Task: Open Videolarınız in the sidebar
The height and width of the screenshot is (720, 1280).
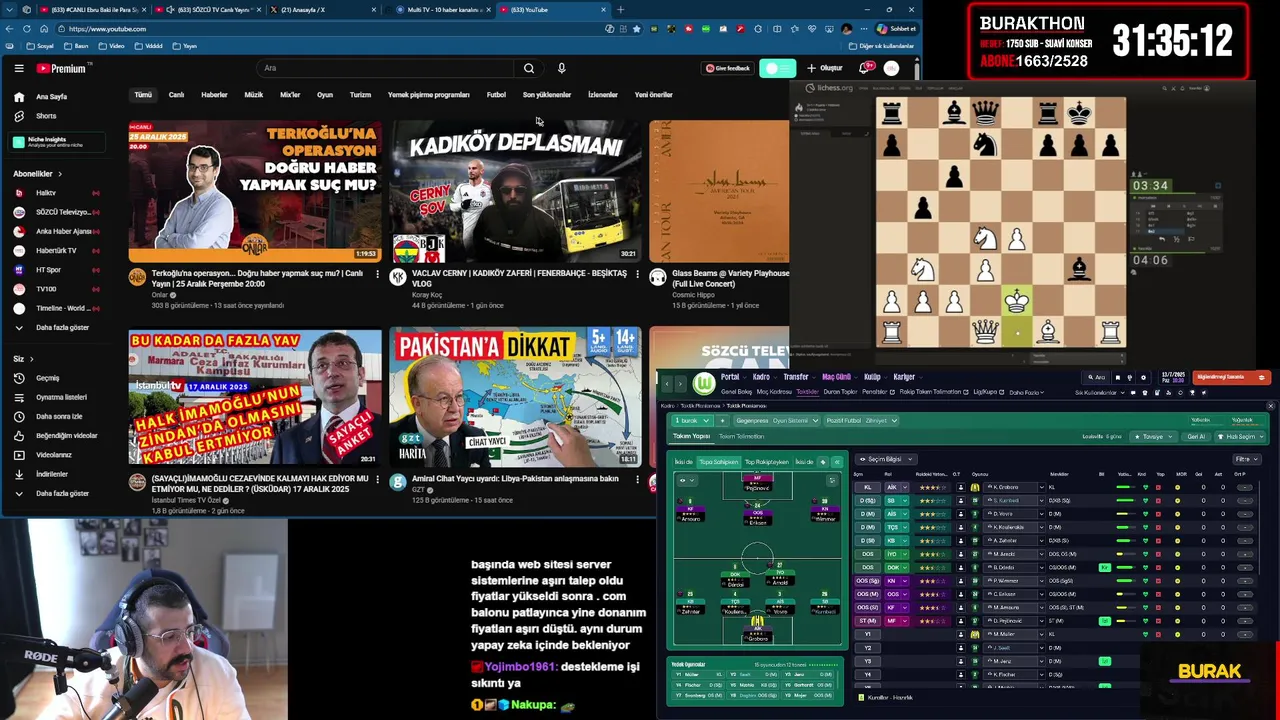Action: (x=54, y=455)
